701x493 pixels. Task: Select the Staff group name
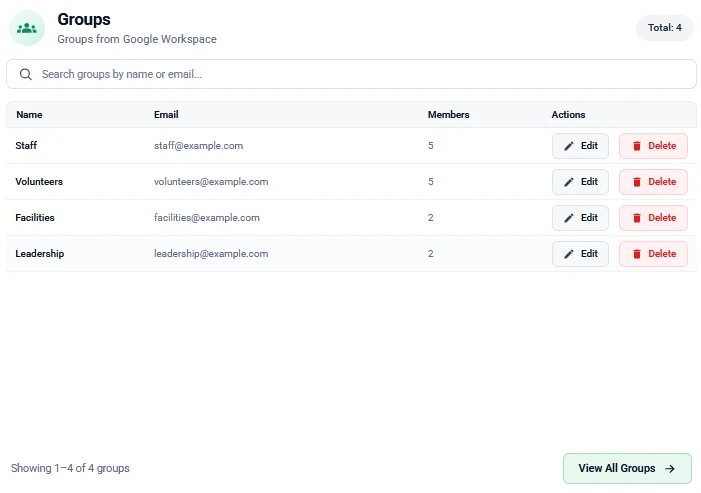tap(26, 146)
